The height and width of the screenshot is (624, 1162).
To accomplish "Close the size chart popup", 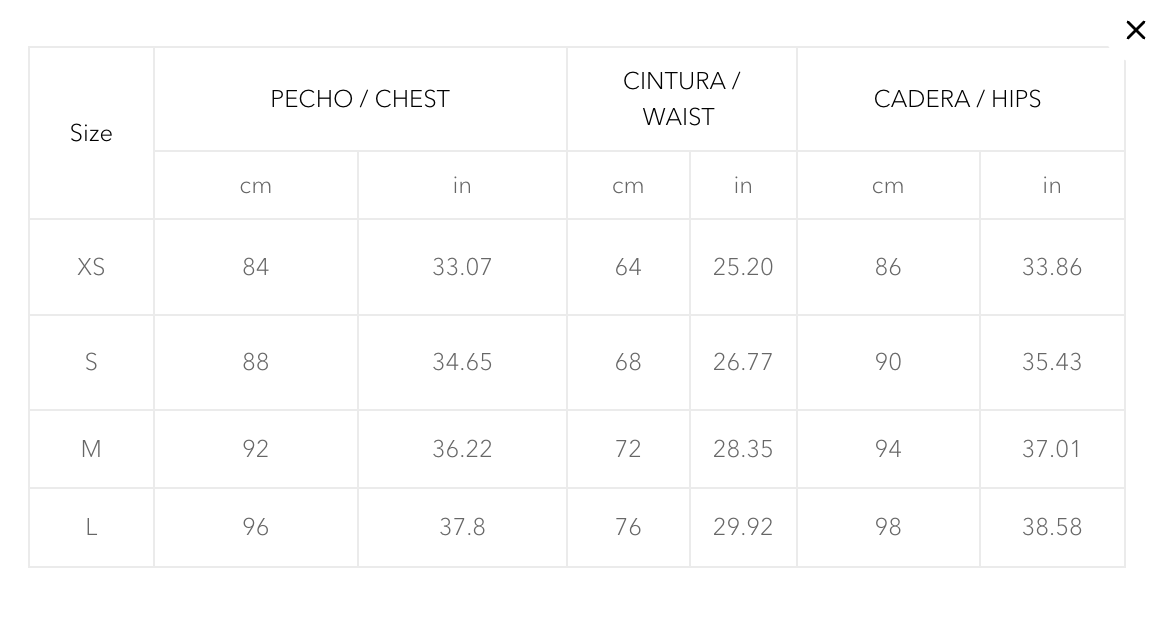I will [1135, 30].
